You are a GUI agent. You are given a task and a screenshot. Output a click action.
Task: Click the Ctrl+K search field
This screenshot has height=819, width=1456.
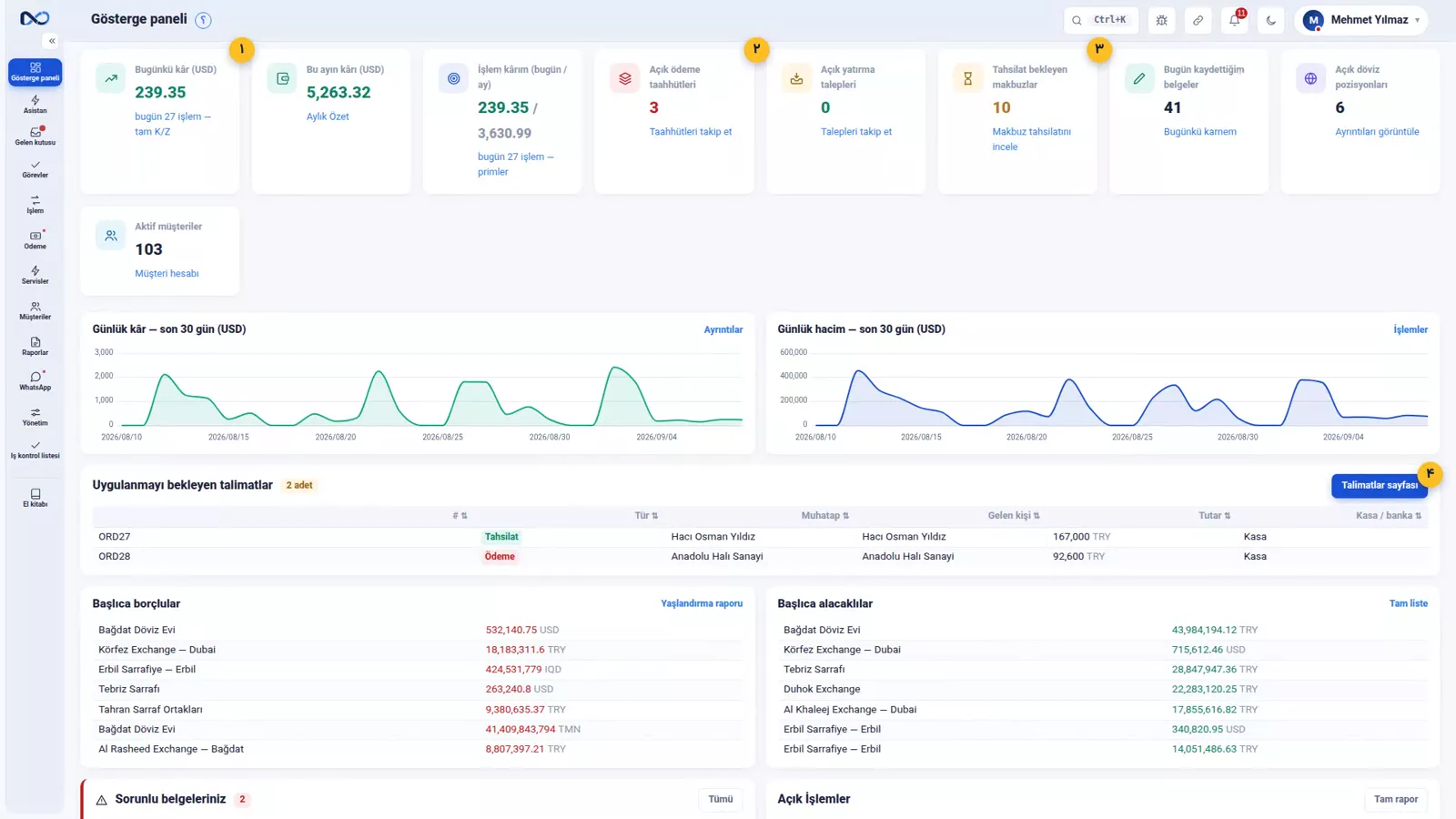[1101, 20]
